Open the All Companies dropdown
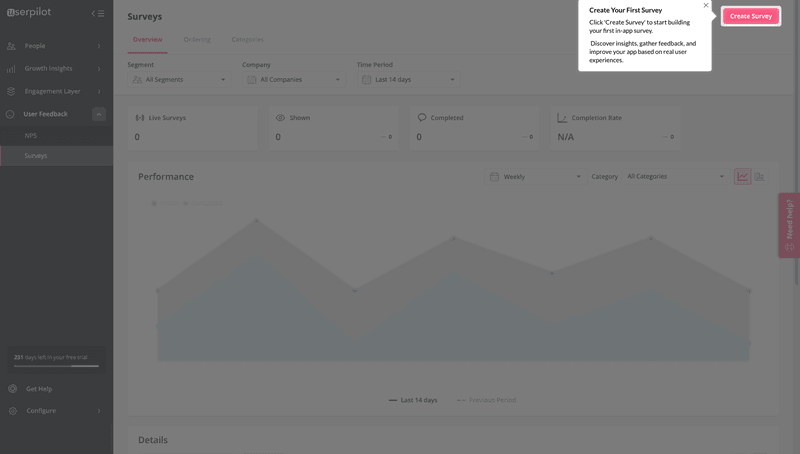This screenshot has width=800, height=454. (294, 80)
